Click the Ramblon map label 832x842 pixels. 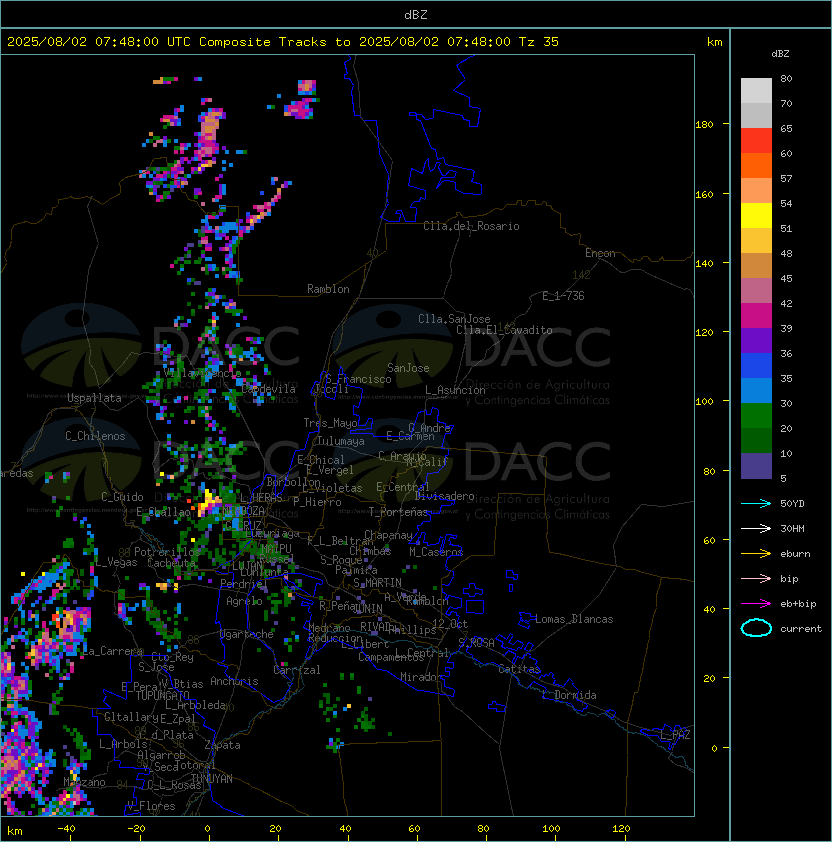[x=328, y=289]
